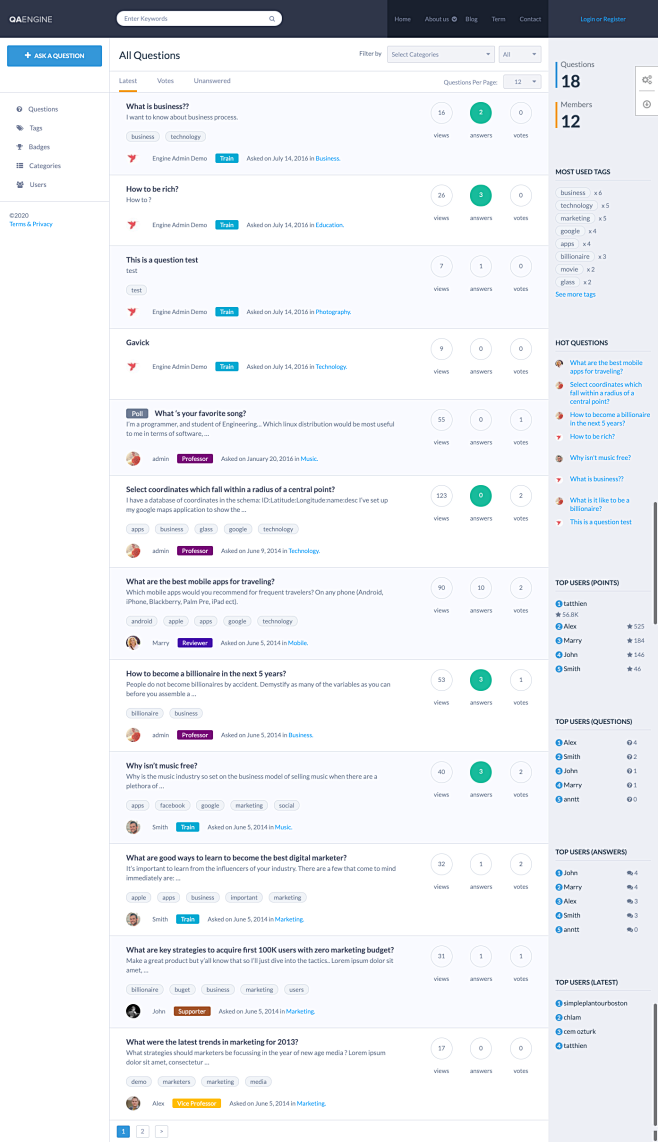
Task: Open the Blog menu item
Action: tap(470, 18)
